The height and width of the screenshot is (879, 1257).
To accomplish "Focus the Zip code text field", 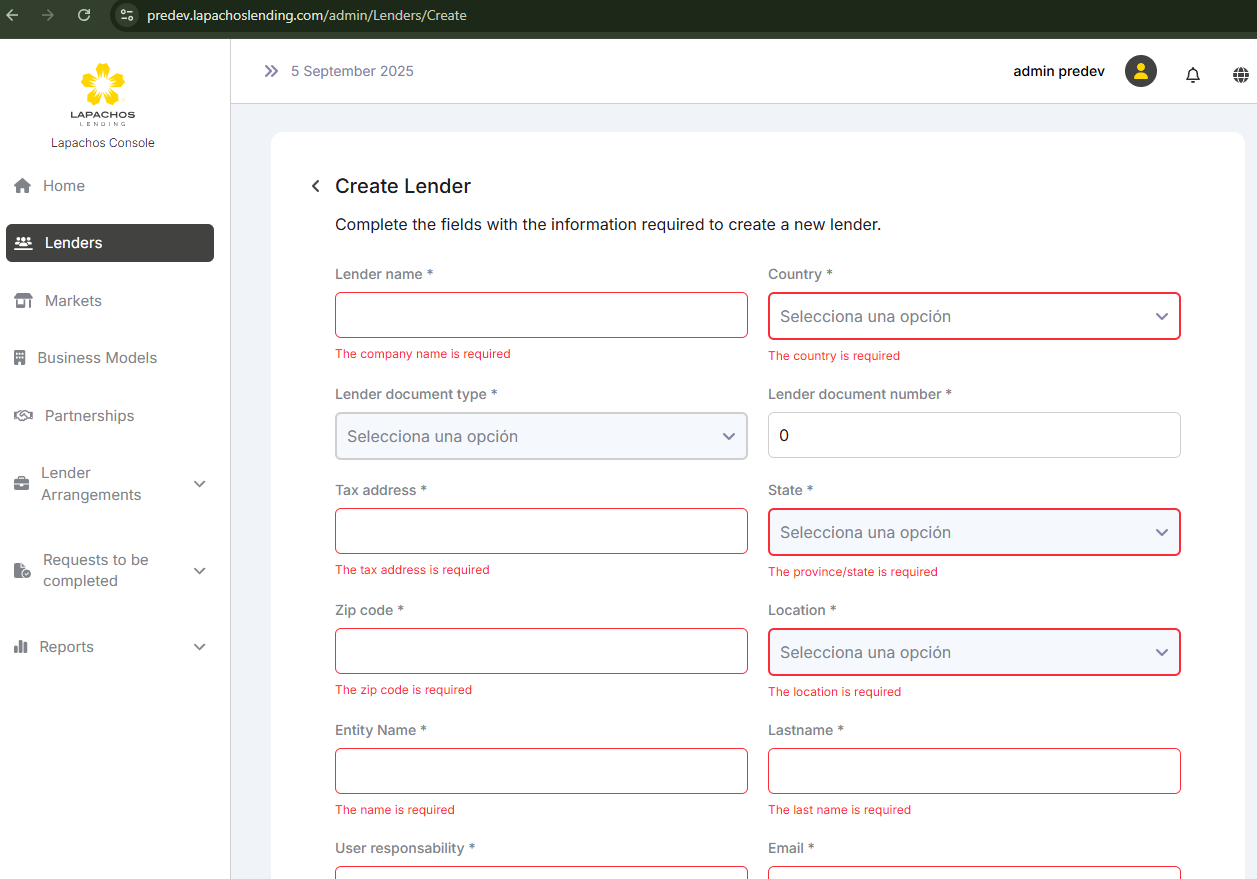I will coord(541,651).
